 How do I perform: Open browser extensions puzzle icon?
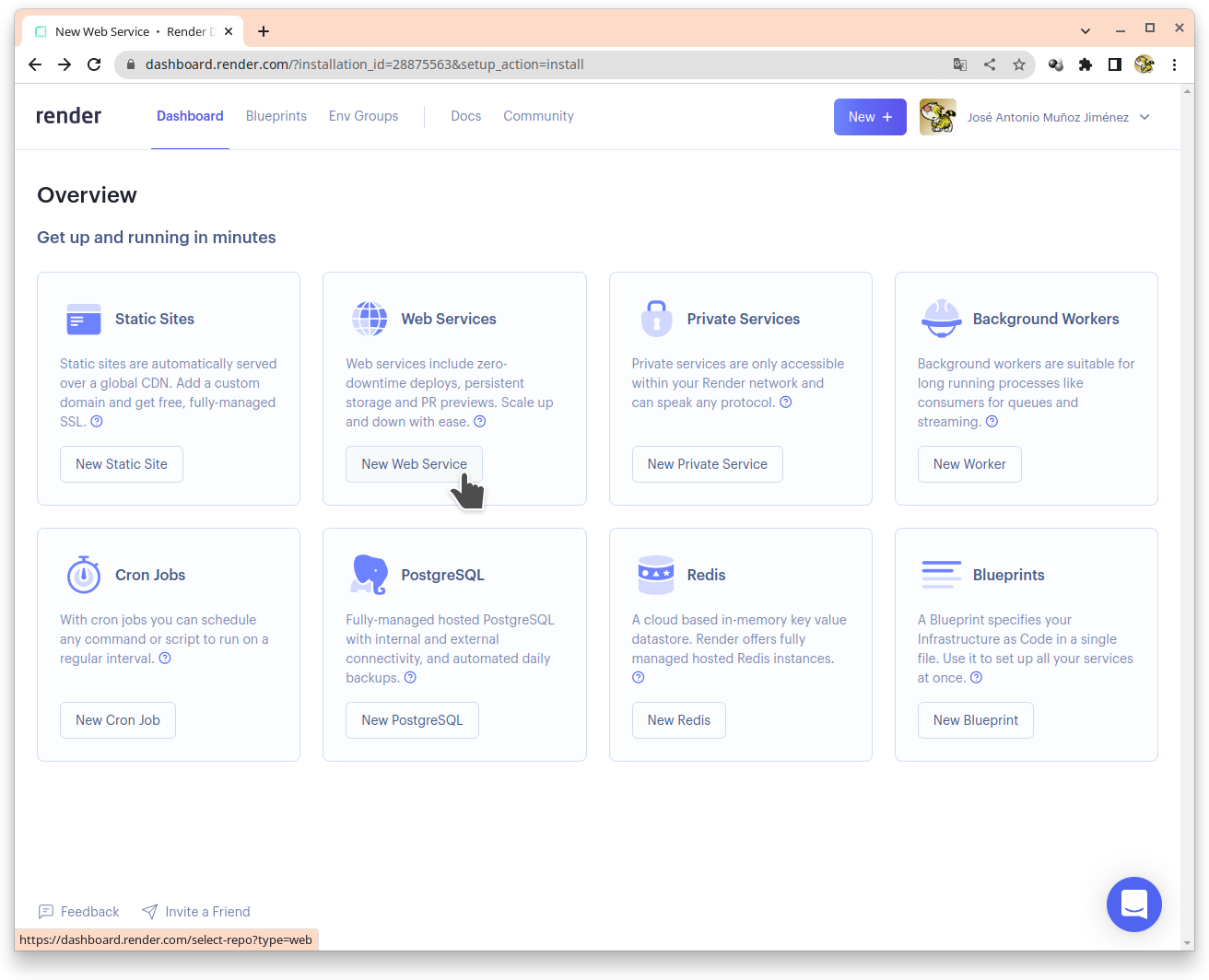coord(1086,64)
